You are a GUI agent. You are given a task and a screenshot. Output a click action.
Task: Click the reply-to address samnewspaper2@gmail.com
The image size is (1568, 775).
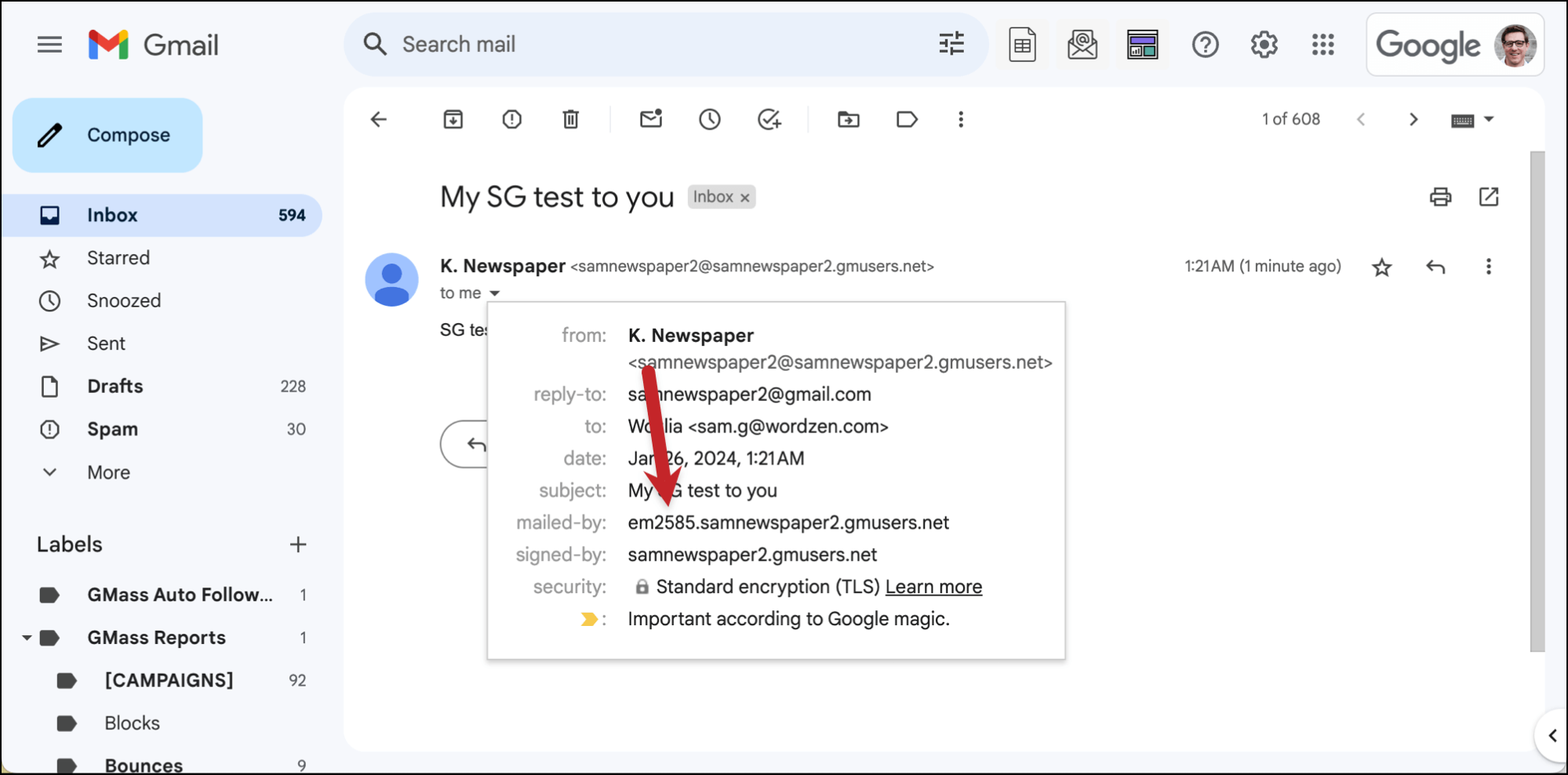[x=749, y=395]
